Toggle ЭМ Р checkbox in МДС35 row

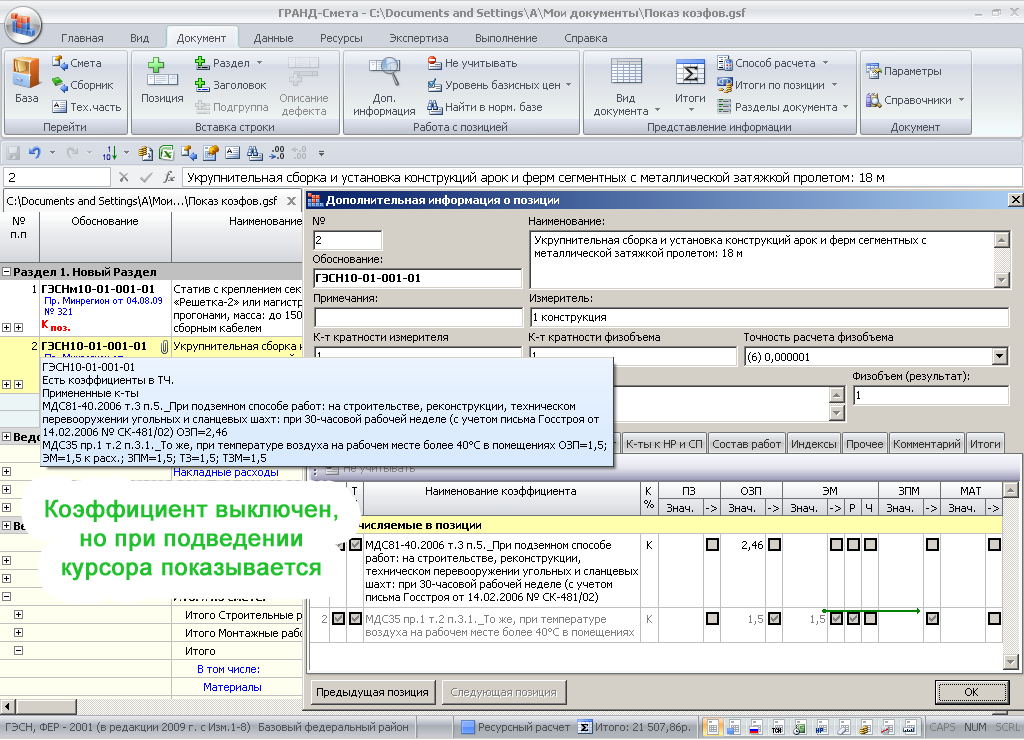point(853,619)
